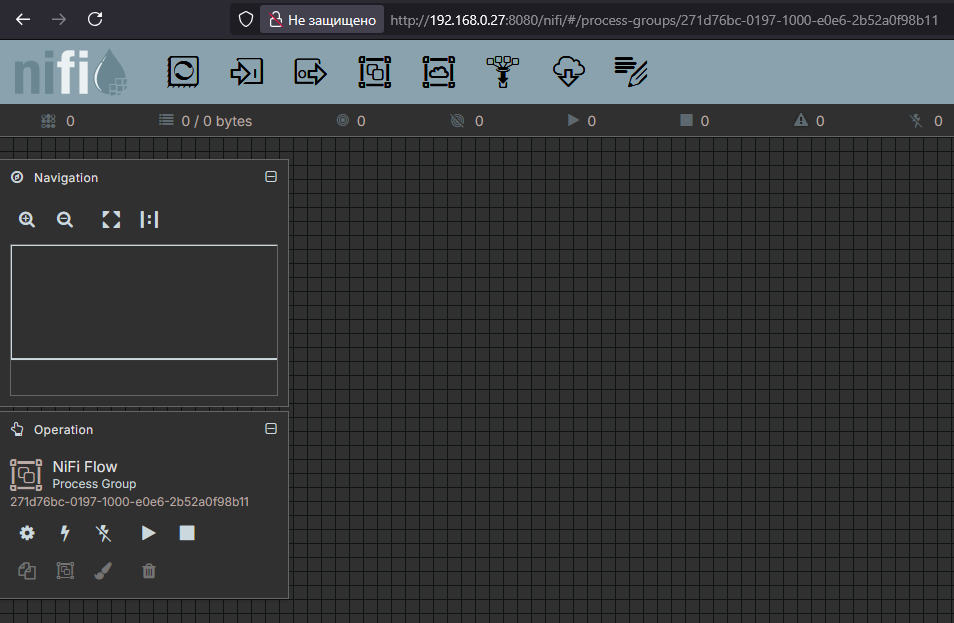Select the Label tool
Viewport: 954px width, 623px height.
(x=630, y=71)
